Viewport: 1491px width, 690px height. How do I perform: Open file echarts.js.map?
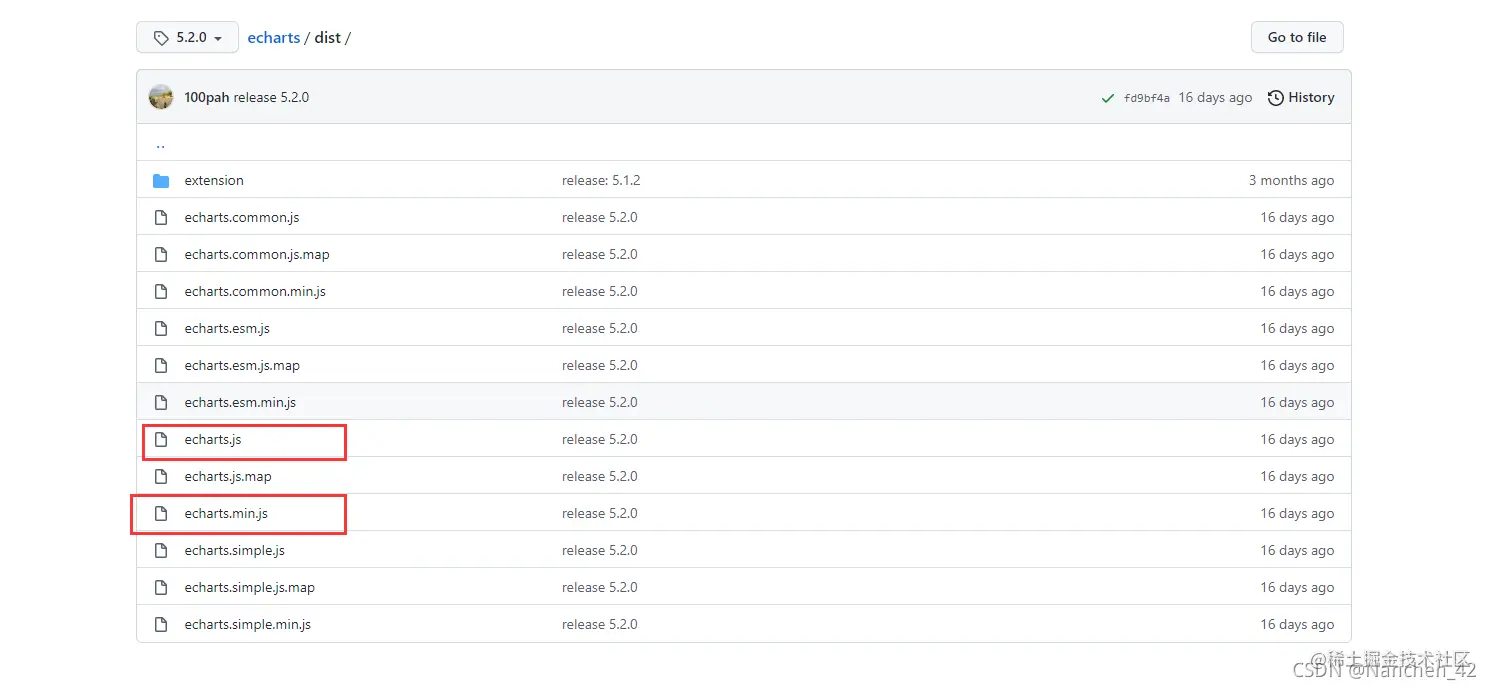228,476
